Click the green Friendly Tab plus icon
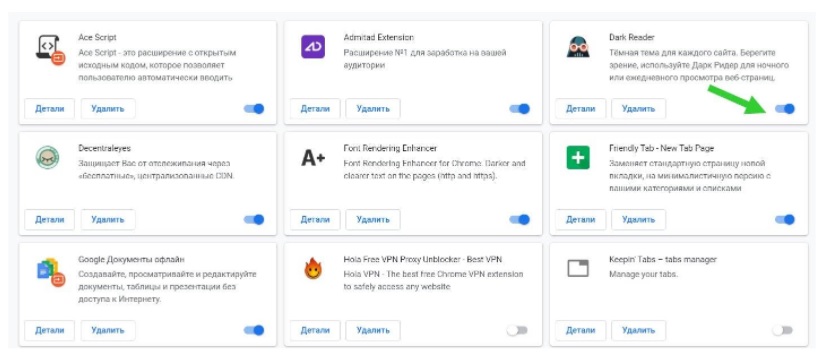 point(578,158)
